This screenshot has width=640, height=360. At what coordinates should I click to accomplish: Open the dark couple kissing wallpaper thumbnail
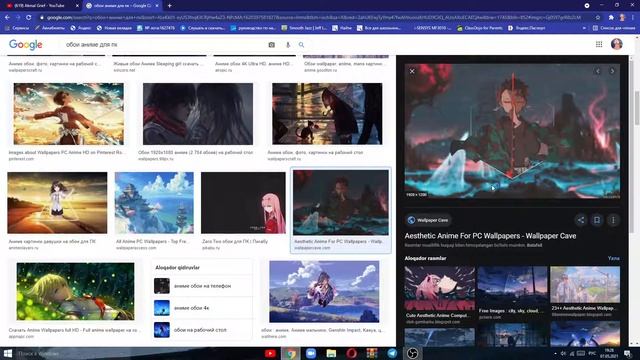198,114
